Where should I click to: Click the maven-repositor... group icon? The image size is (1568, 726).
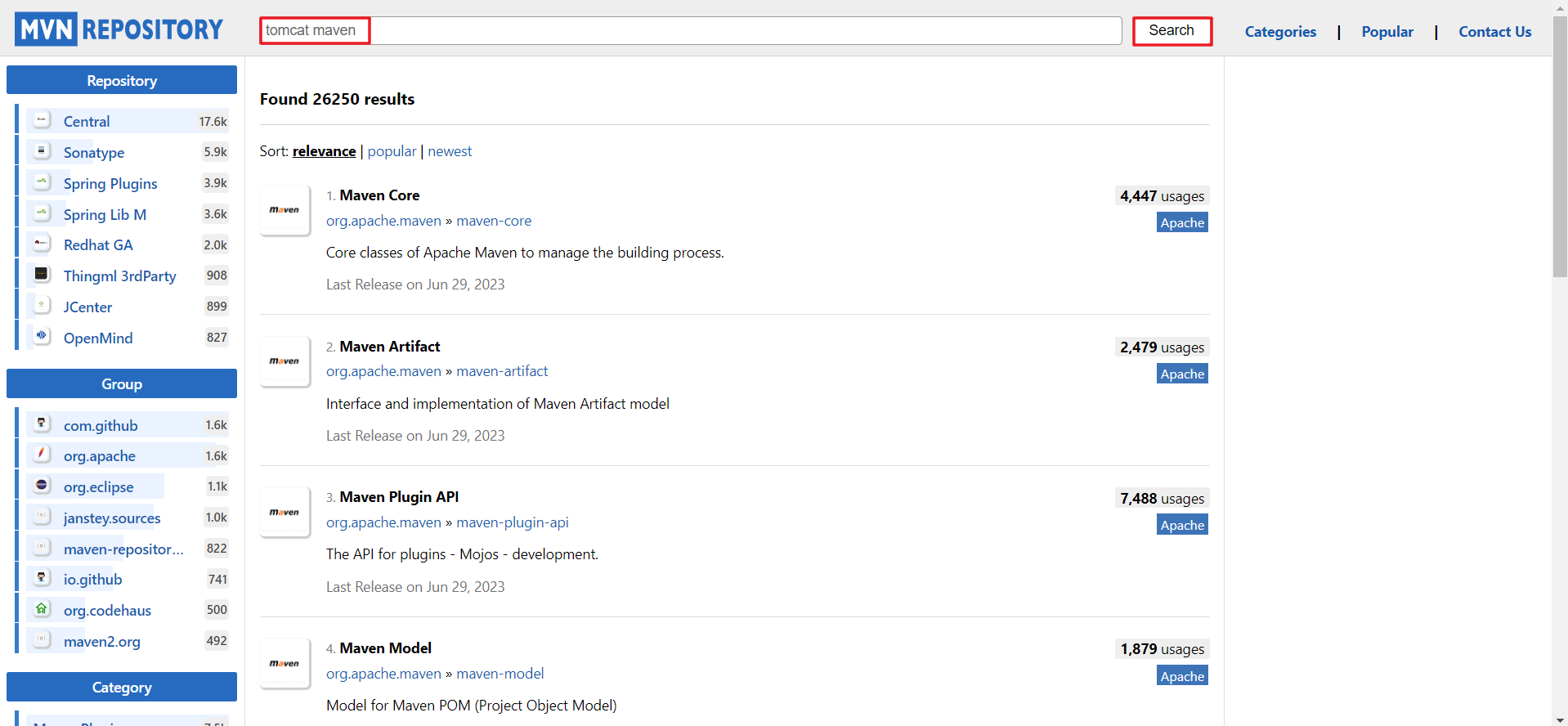click(42, 548)
